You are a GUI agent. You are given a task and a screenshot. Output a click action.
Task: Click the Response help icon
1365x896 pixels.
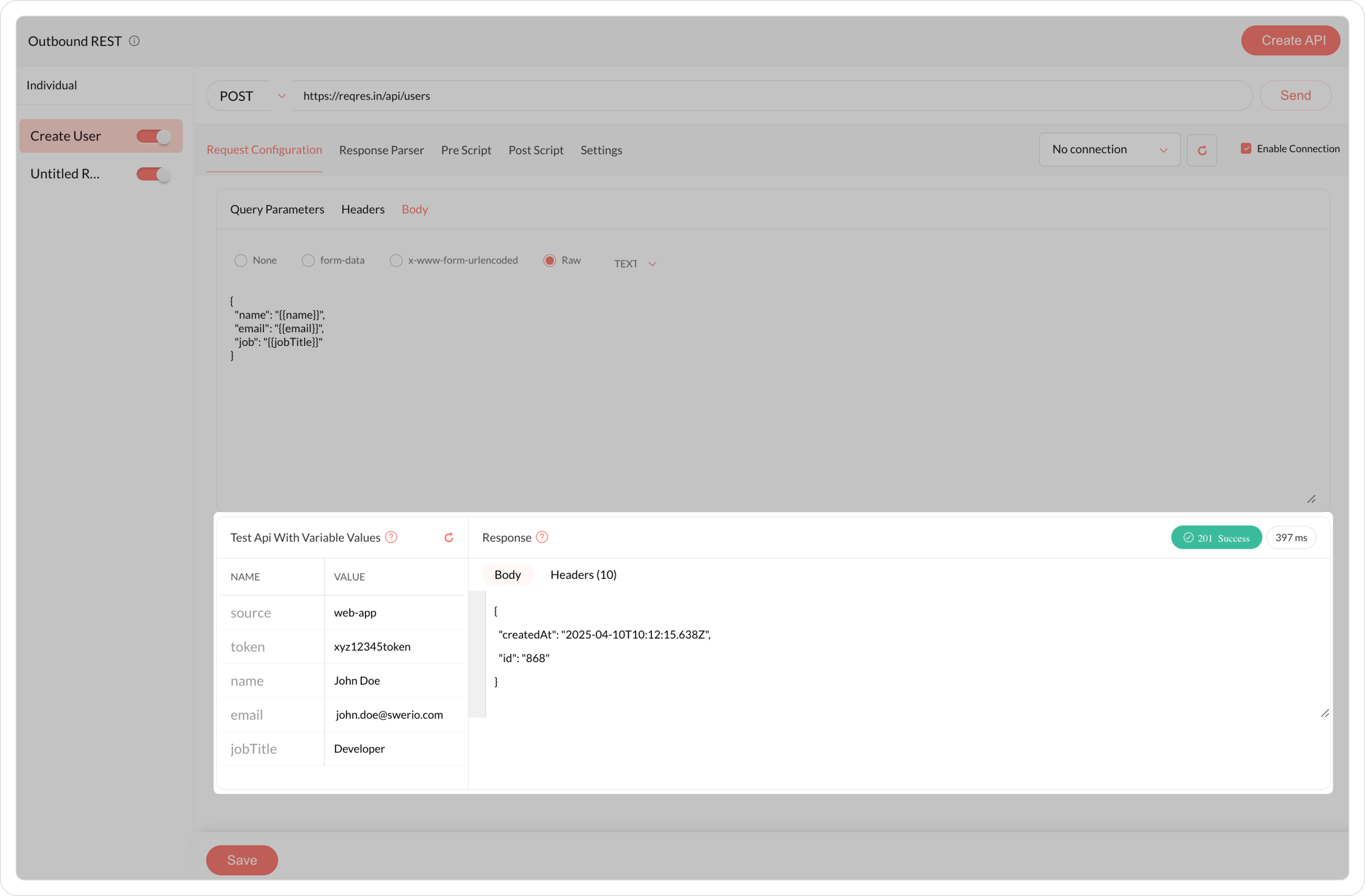pos(542,537)
